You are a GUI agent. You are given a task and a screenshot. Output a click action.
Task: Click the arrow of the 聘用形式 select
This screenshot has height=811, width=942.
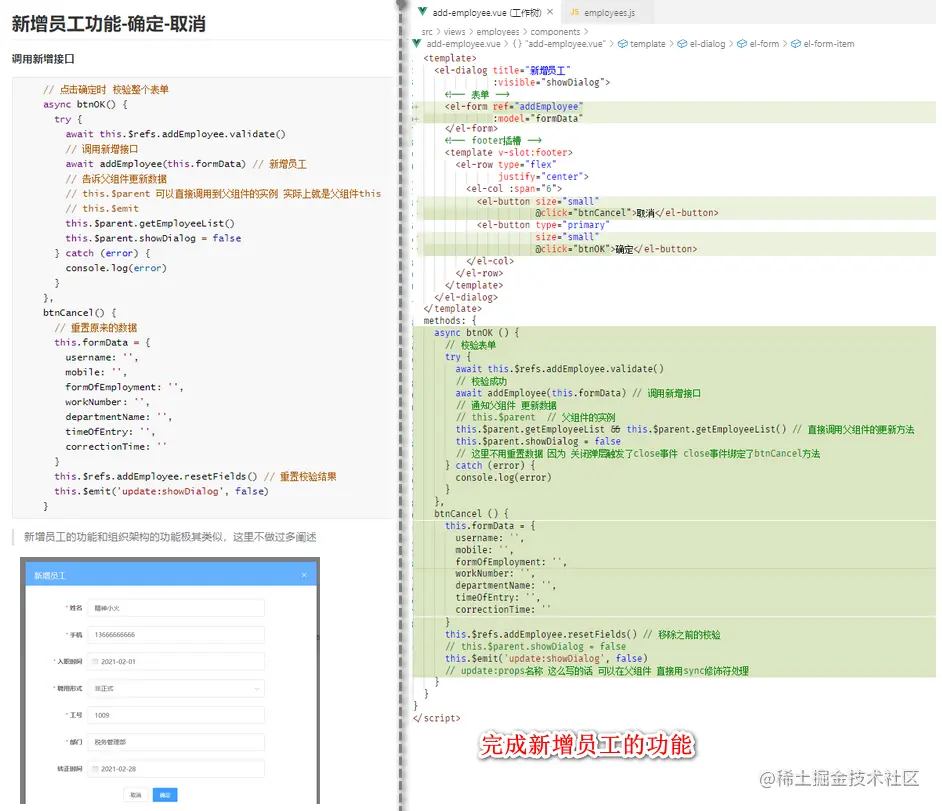(x=257, y=688)
